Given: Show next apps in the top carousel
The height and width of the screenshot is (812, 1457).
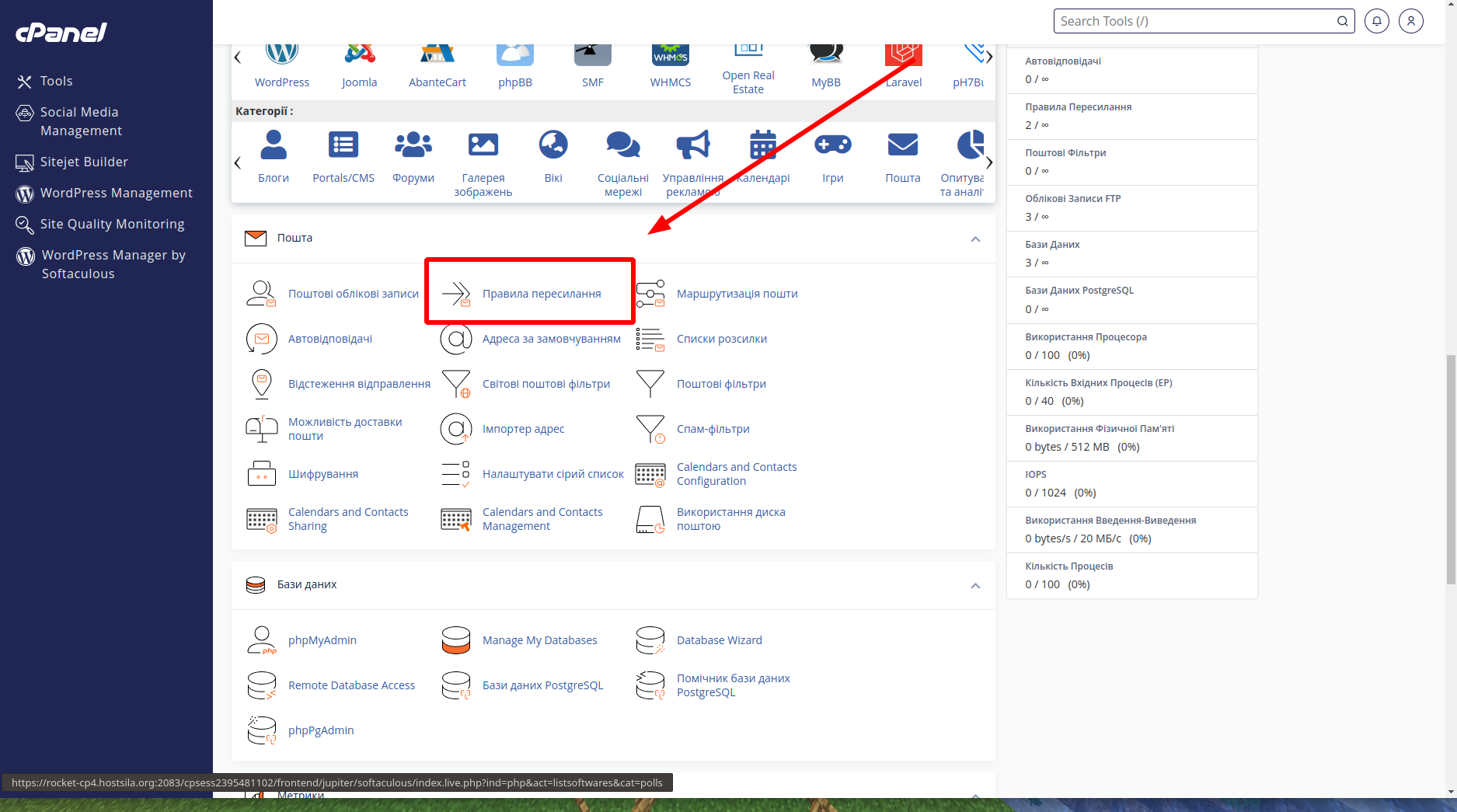Looking at the screenshot, I should (989, 57).
